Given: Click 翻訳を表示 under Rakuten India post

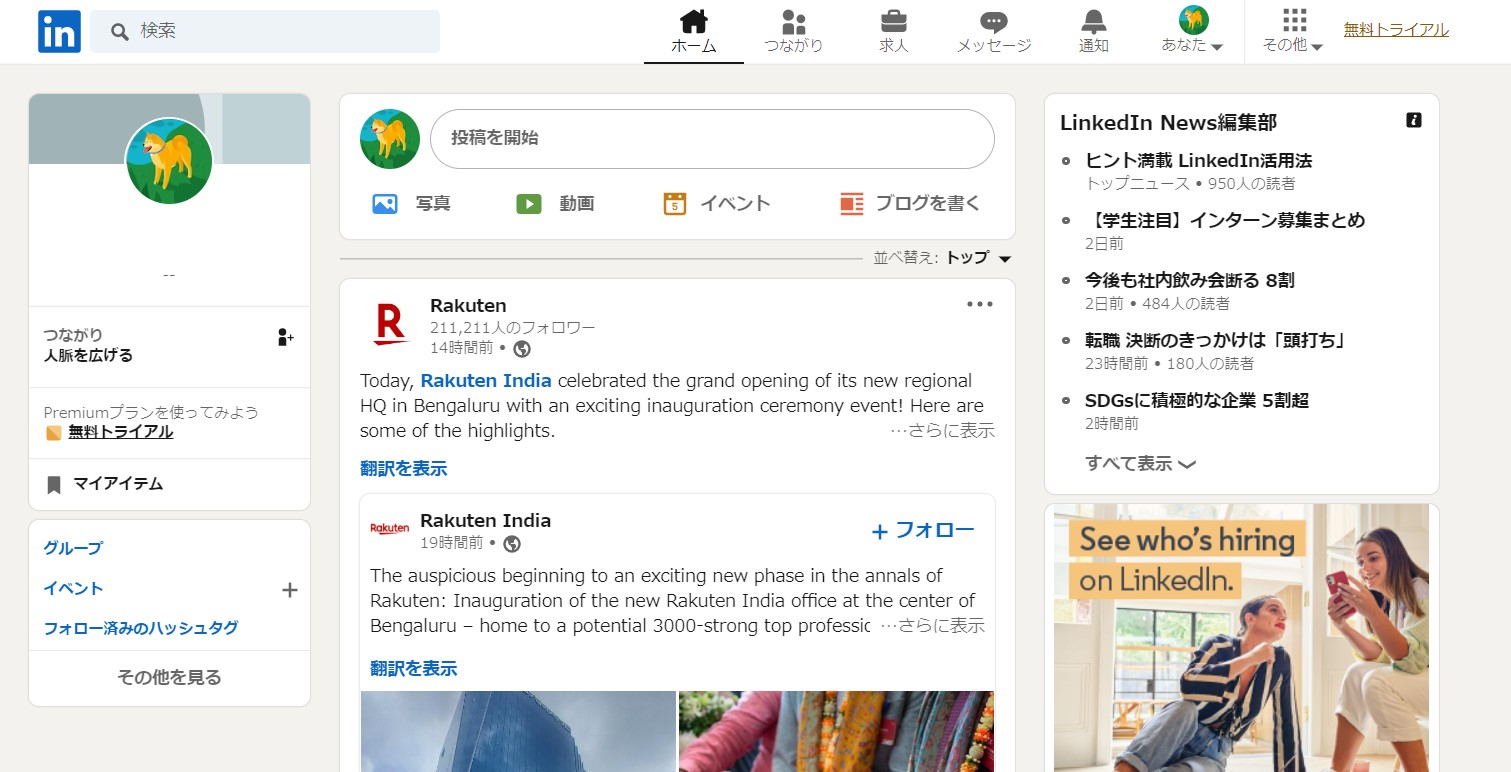Looking at the screenshot, I should tap(413, 668).
